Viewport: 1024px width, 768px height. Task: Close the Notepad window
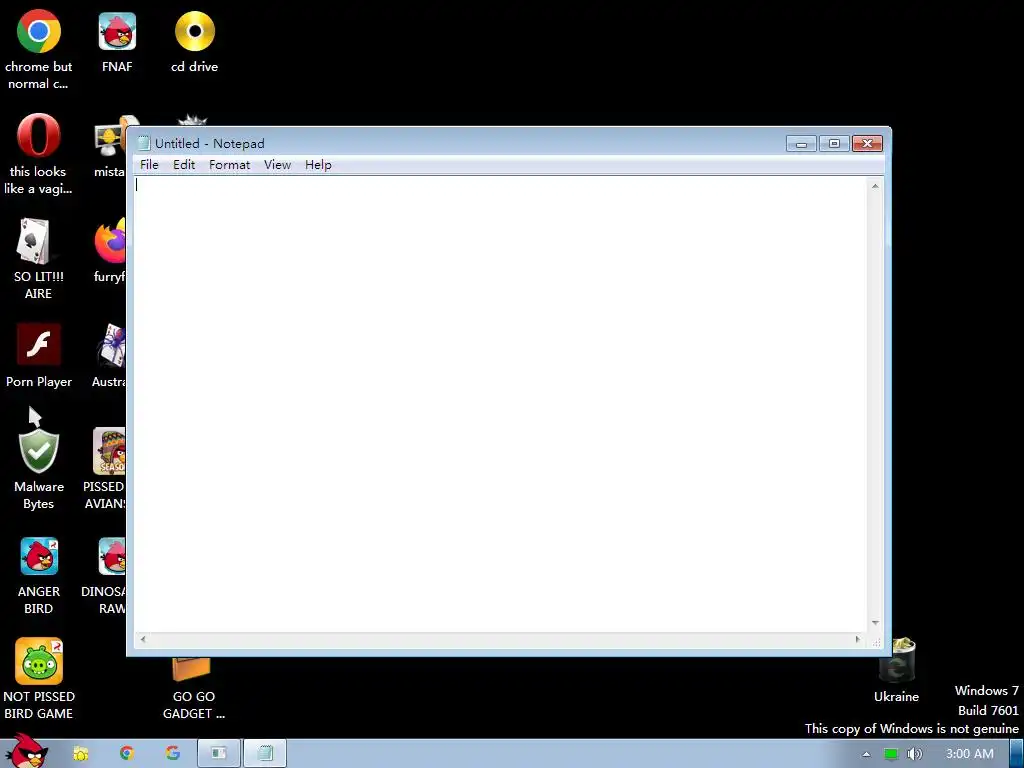tap(867, 144)
